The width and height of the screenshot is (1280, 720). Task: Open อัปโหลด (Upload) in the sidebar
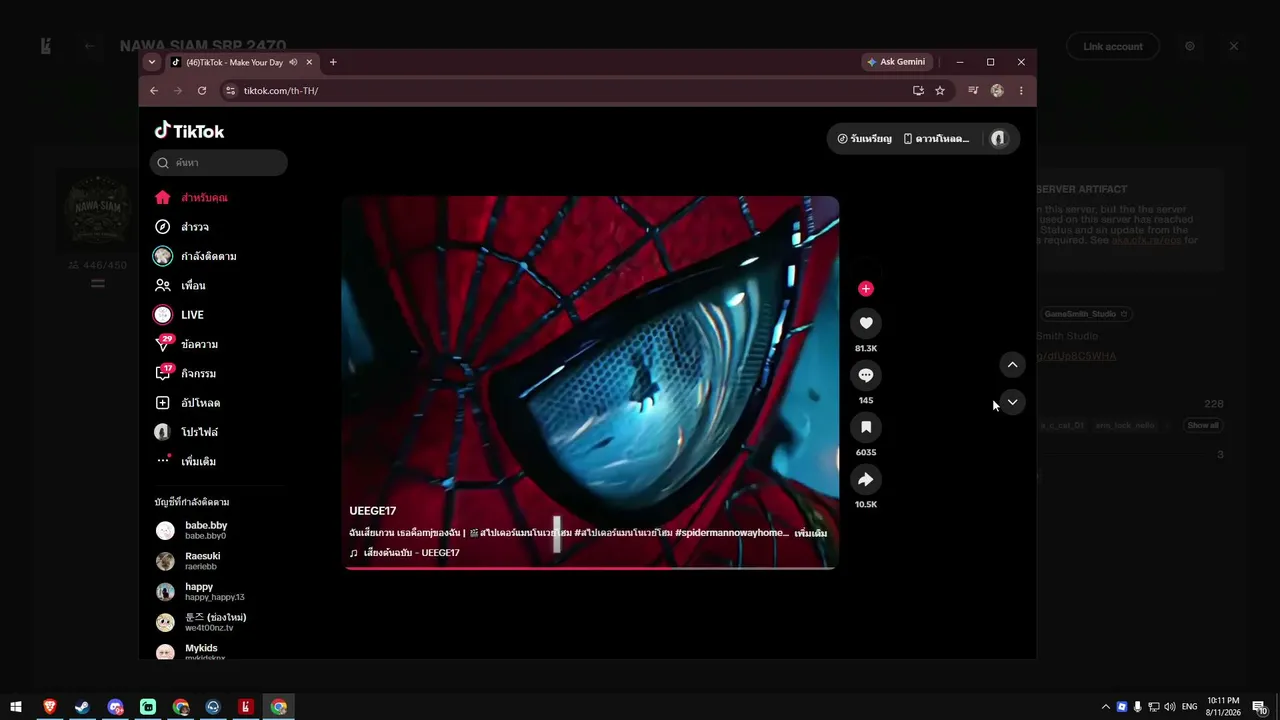pos(187,403)
